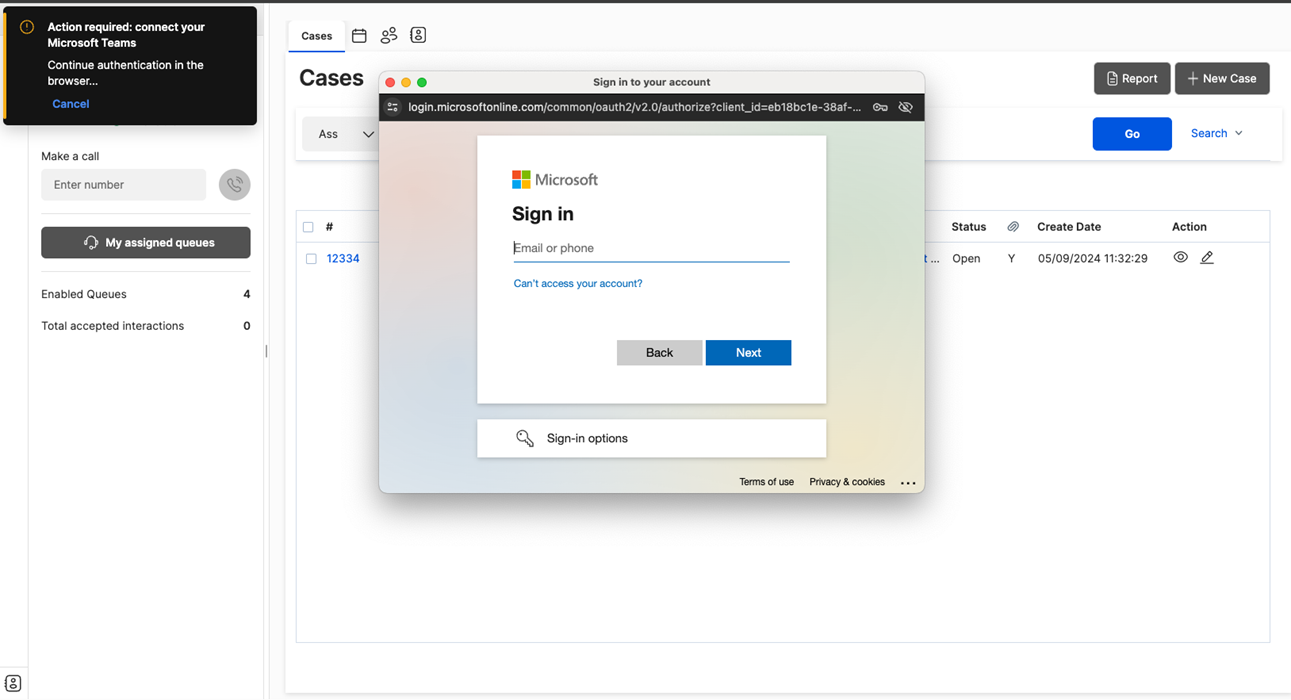Click the Email or phone field
This screenshot has height=700, width=1291.
click(x=651, y=248)
